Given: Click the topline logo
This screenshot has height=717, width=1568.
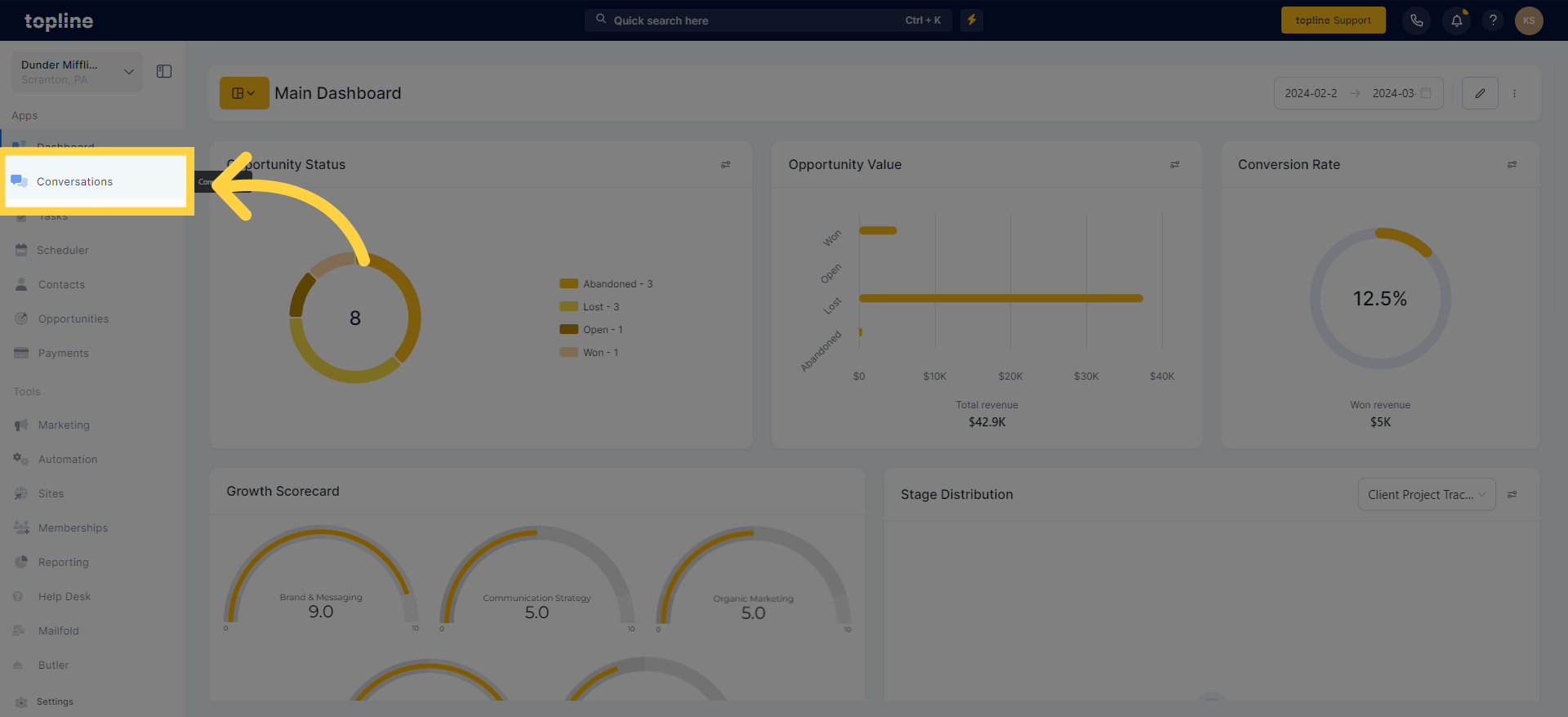Looking at the screenshot, I should (x=59, y=21).
